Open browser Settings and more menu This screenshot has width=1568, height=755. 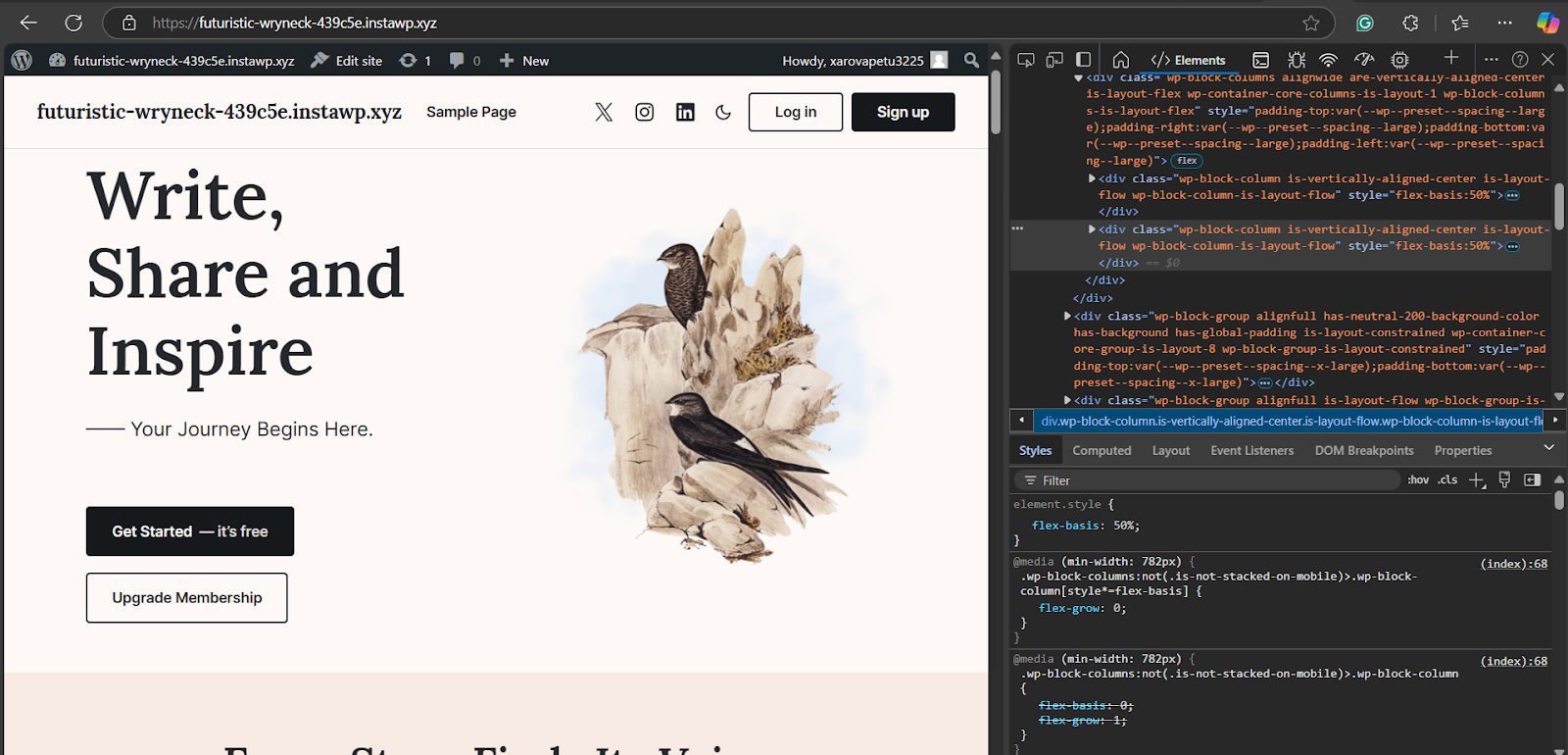[1505, 23]
